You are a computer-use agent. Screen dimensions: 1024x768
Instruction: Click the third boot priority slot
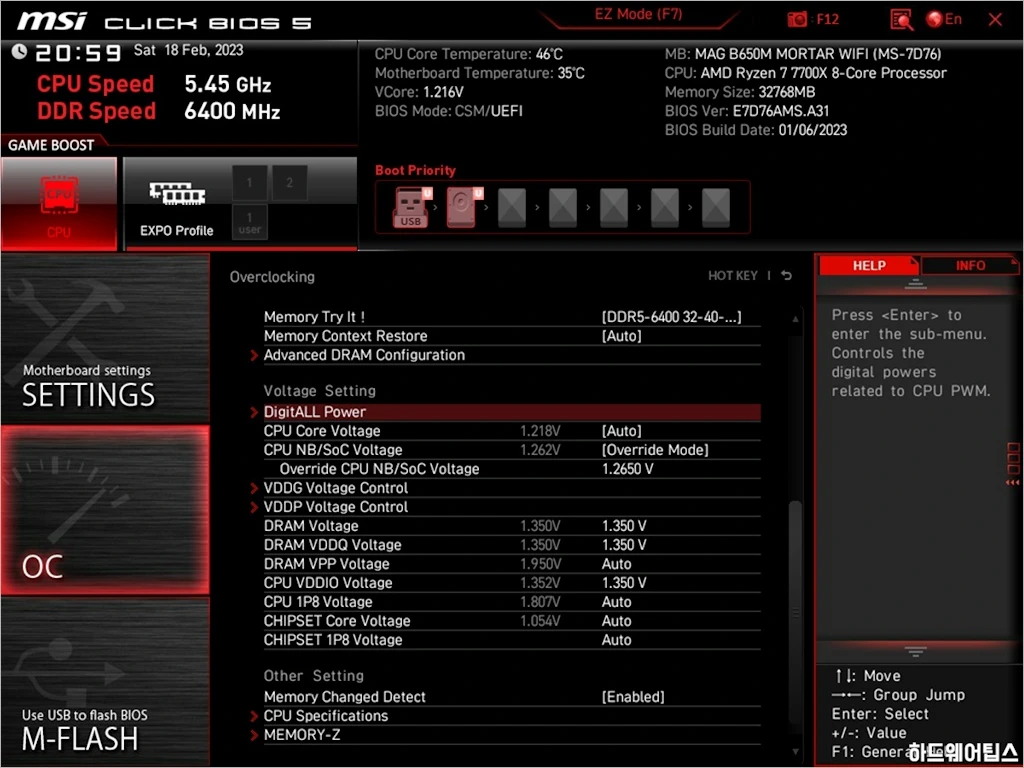tap(512, 208)
